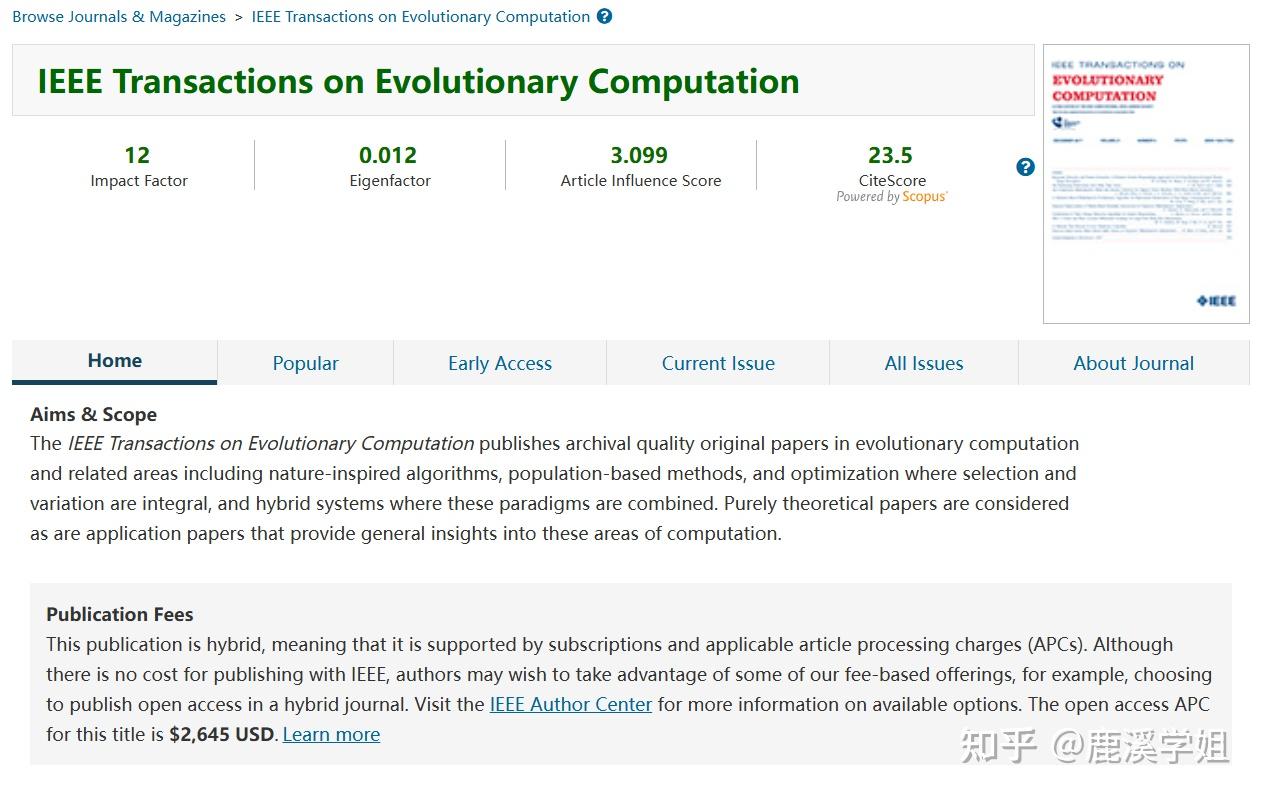The image size is (1262, 796).
Task: Click the Eigenfactor value 0.012
Action: pyautogui.click(x=388, y=155)
